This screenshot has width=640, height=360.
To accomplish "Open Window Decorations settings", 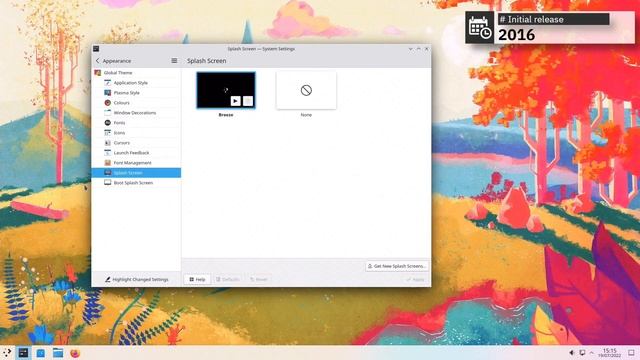I will (x=136, y=113).
